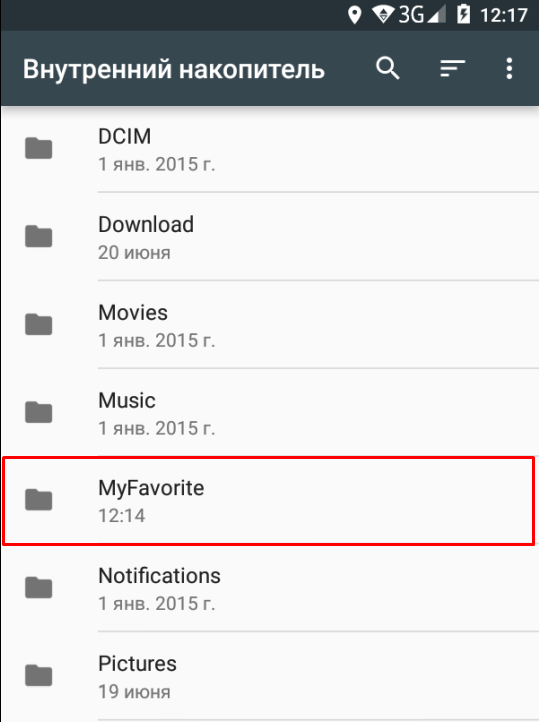Open the Download folder name
This screenshot has width=539, height=722.
pyautogui.click(x=146, y=225)
